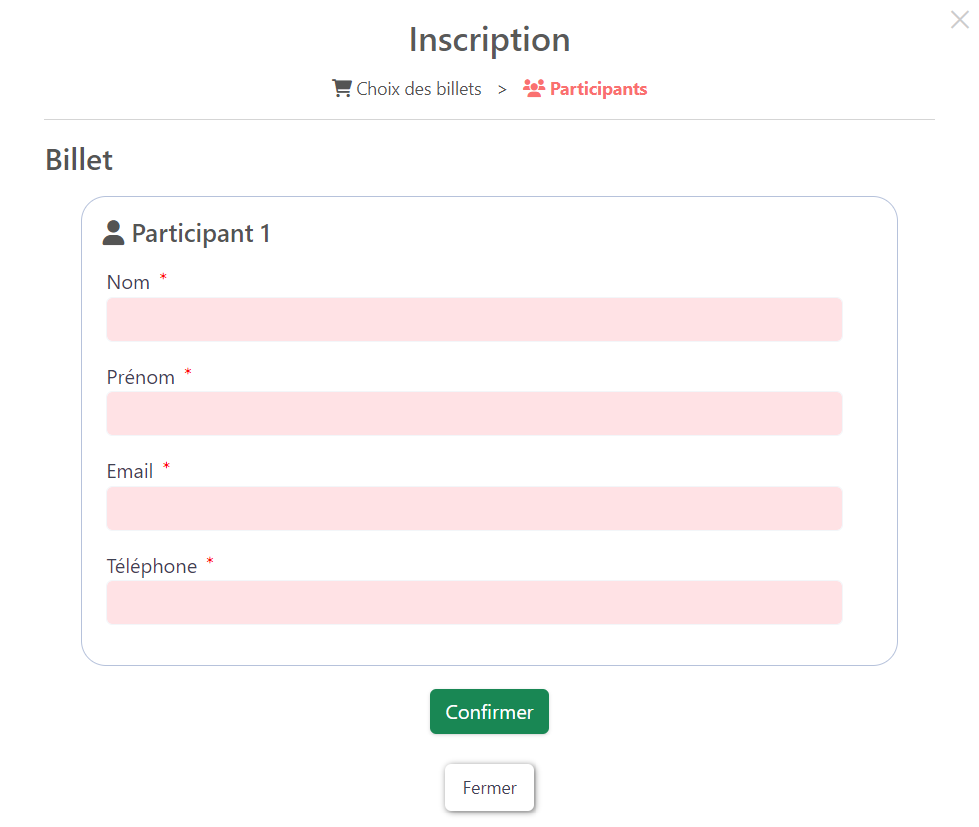979x827 pixels.
Task: Click the Inscription title
Action: [489, 40]
